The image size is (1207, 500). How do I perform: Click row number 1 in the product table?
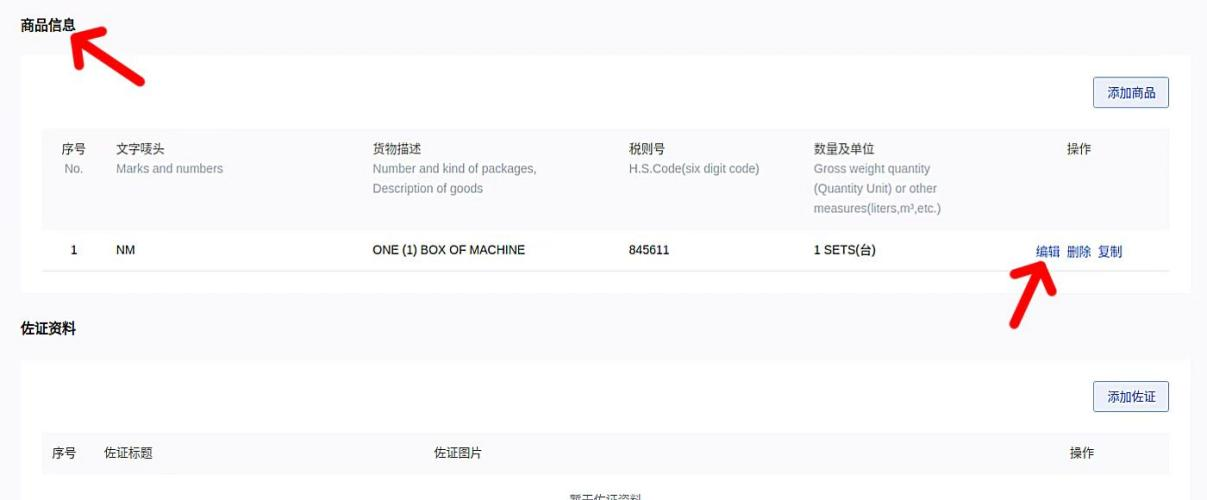pos(74,250)
